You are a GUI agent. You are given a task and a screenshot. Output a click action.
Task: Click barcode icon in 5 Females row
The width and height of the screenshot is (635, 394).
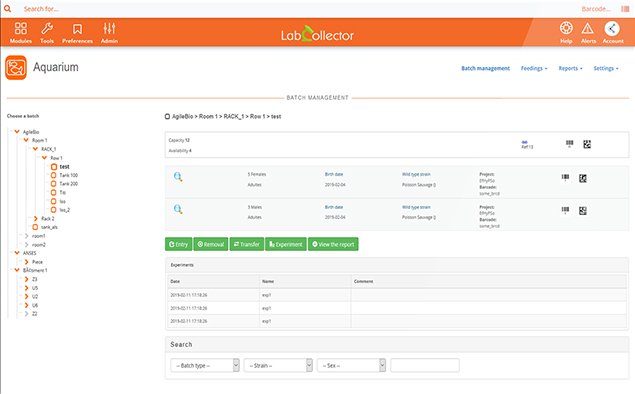click(x=565, y=177)
